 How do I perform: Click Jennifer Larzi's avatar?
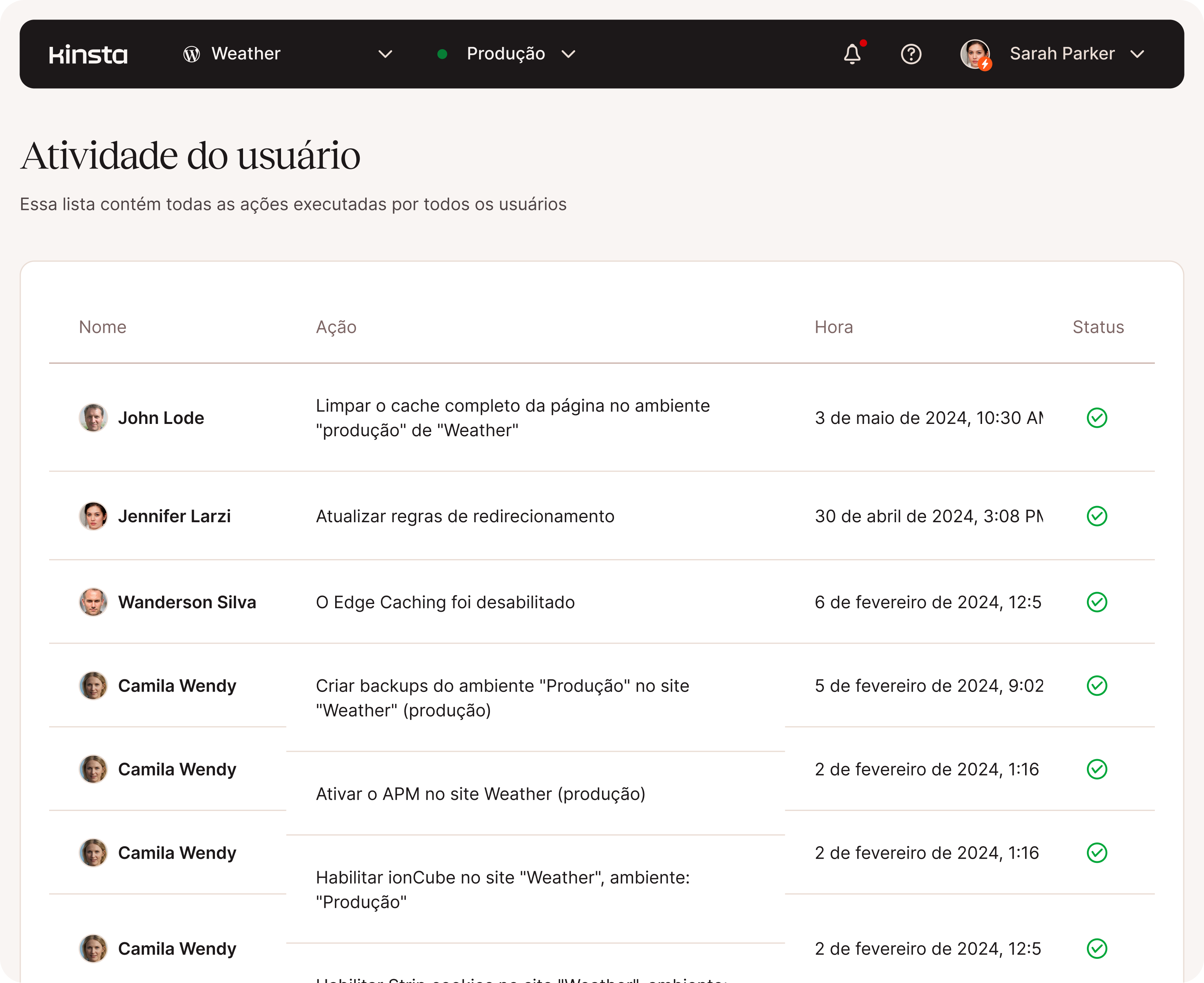(x=93, y=516)
